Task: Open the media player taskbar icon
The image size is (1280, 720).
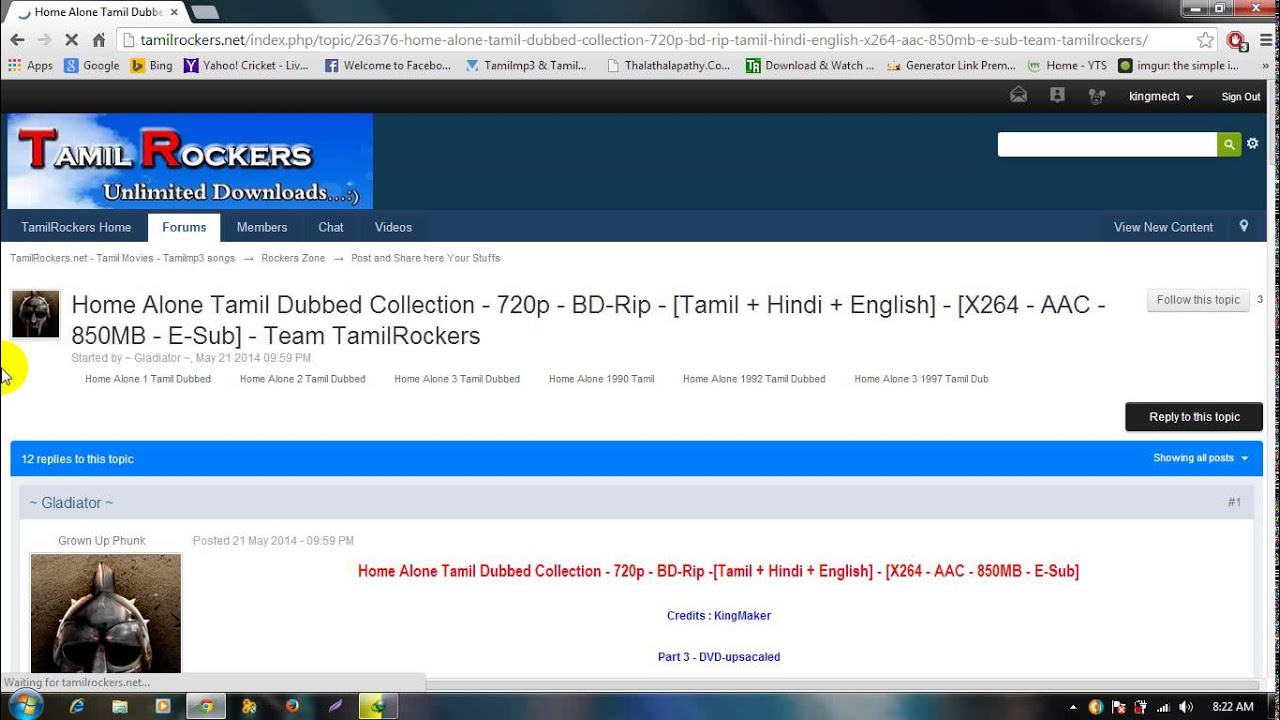Action: (x=163, y=706)
